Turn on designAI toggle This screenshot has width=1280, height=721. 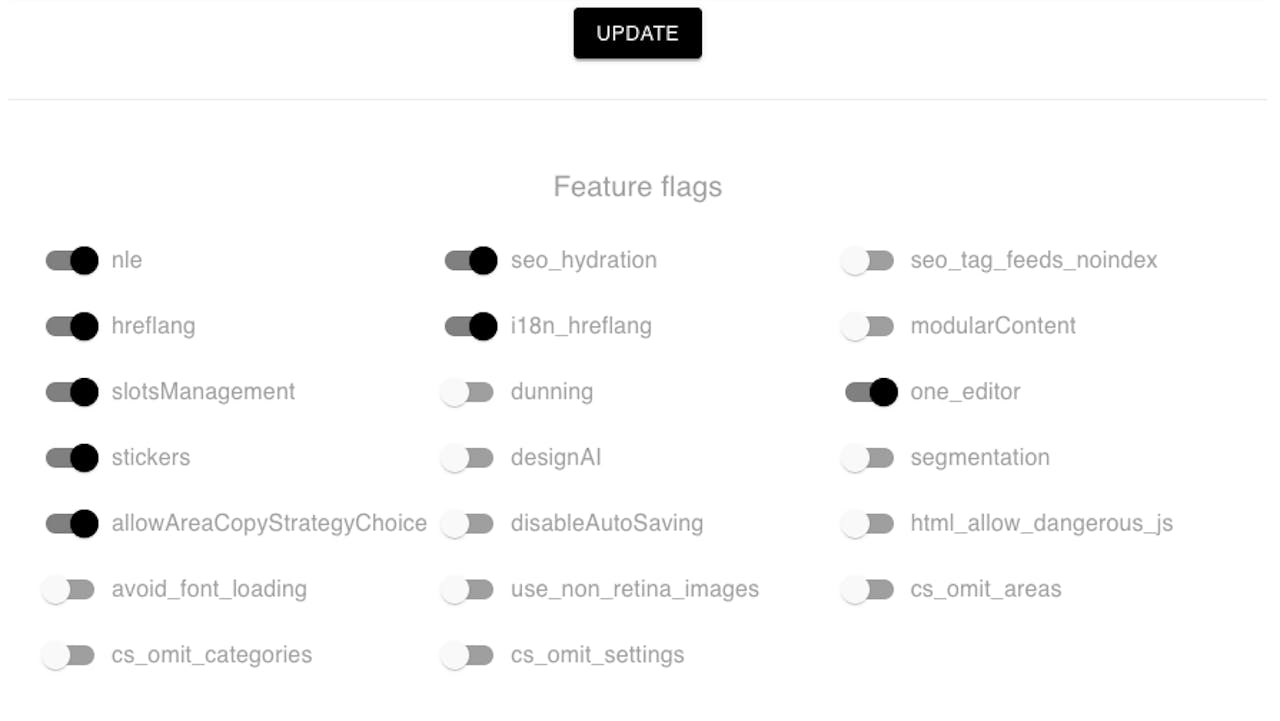click(467, 458)
